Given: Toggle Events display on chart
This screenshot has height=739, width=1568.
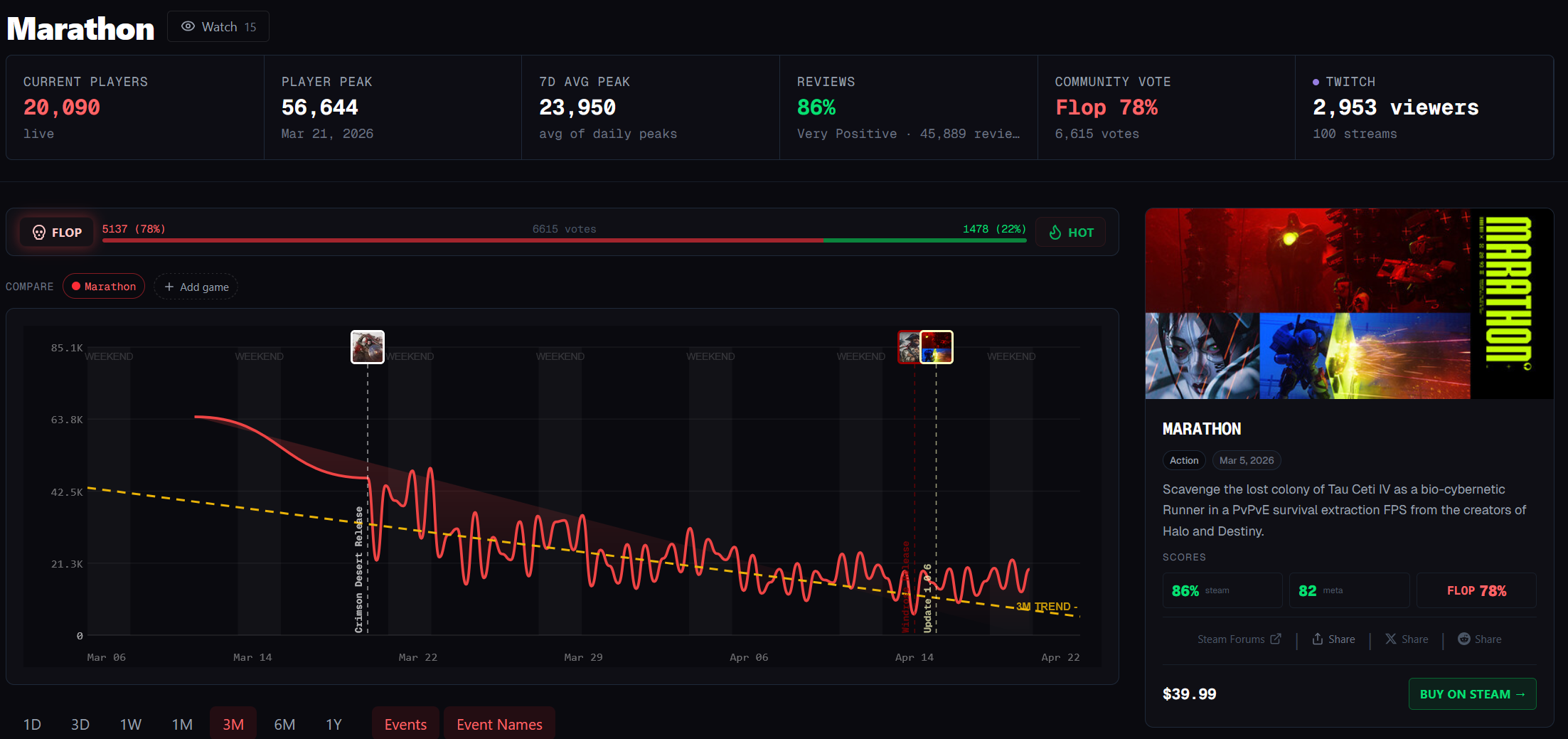Looking at the screenshot, I should point(405,724).
